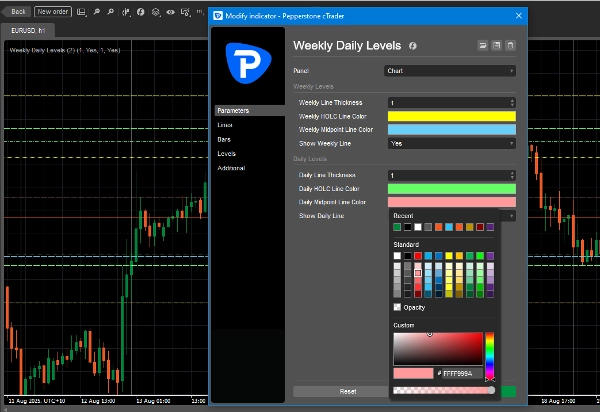The image size is (600, 412).
Task: Click the info icon beside Weekly Daily Levels
Action: tap(413, 46)
